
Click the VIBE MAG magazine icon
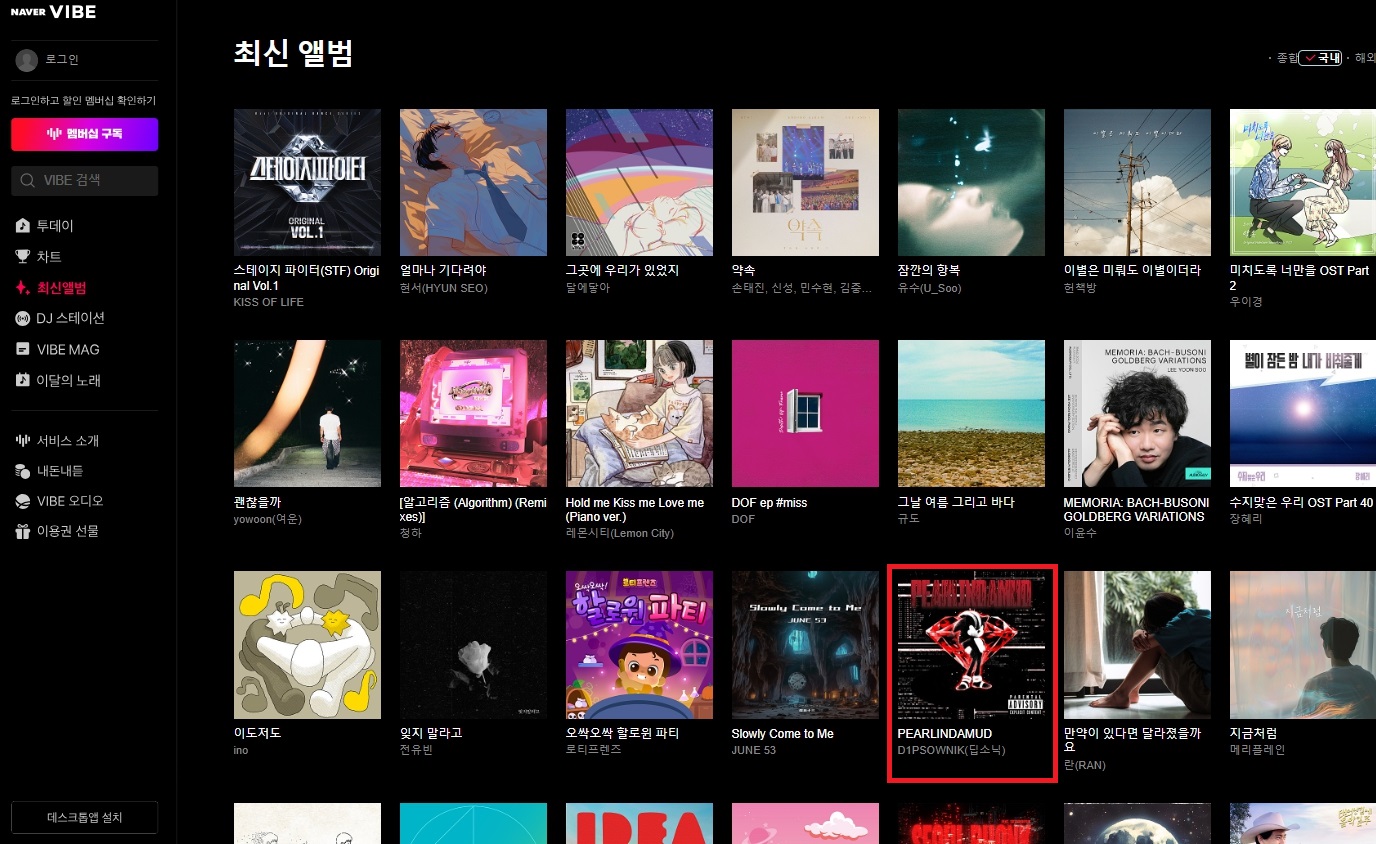23,350
